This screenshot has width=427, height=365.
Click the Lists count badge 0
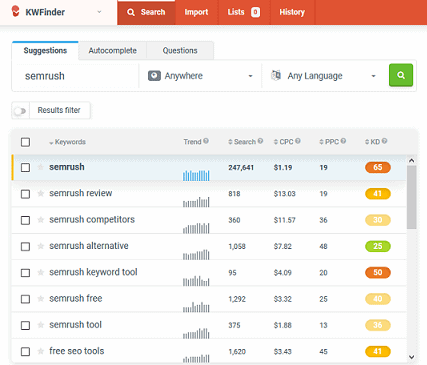(x=256, y=12)
